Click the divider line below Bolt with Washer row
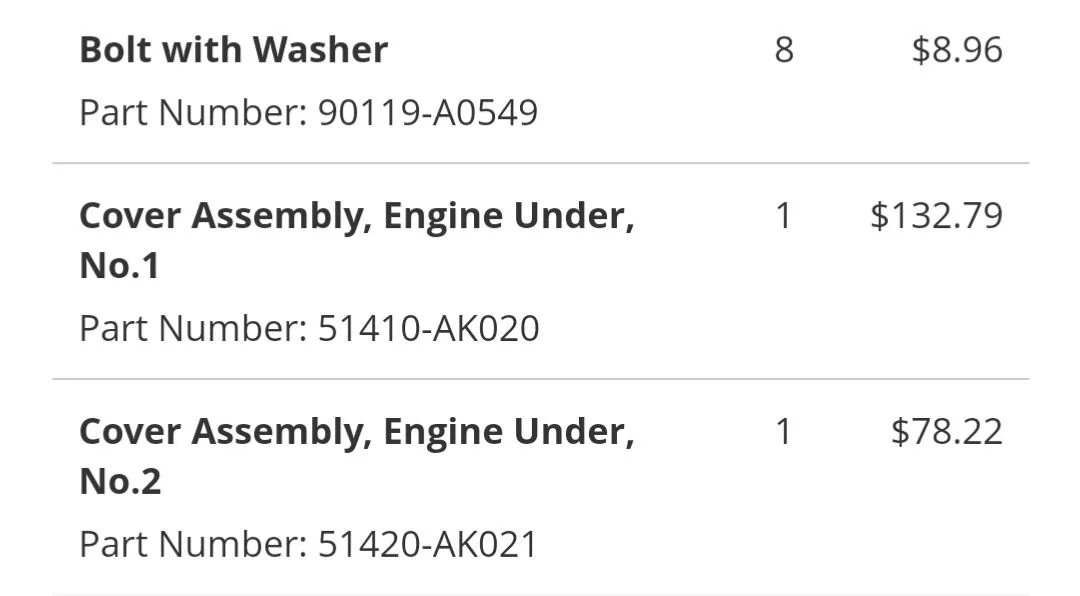 [541, 163]
